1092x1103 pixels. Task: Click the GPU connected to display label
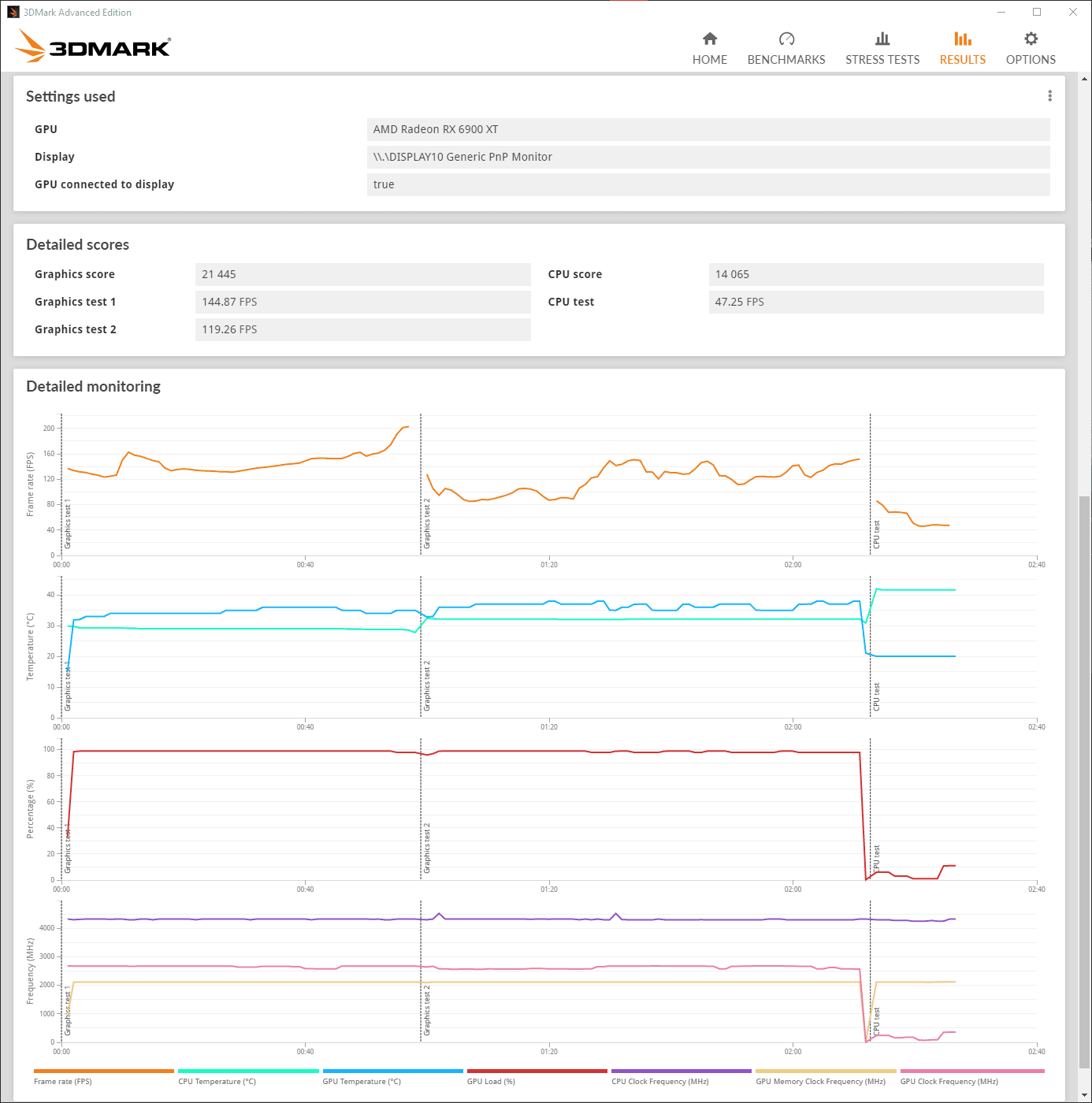pos(104,184)
